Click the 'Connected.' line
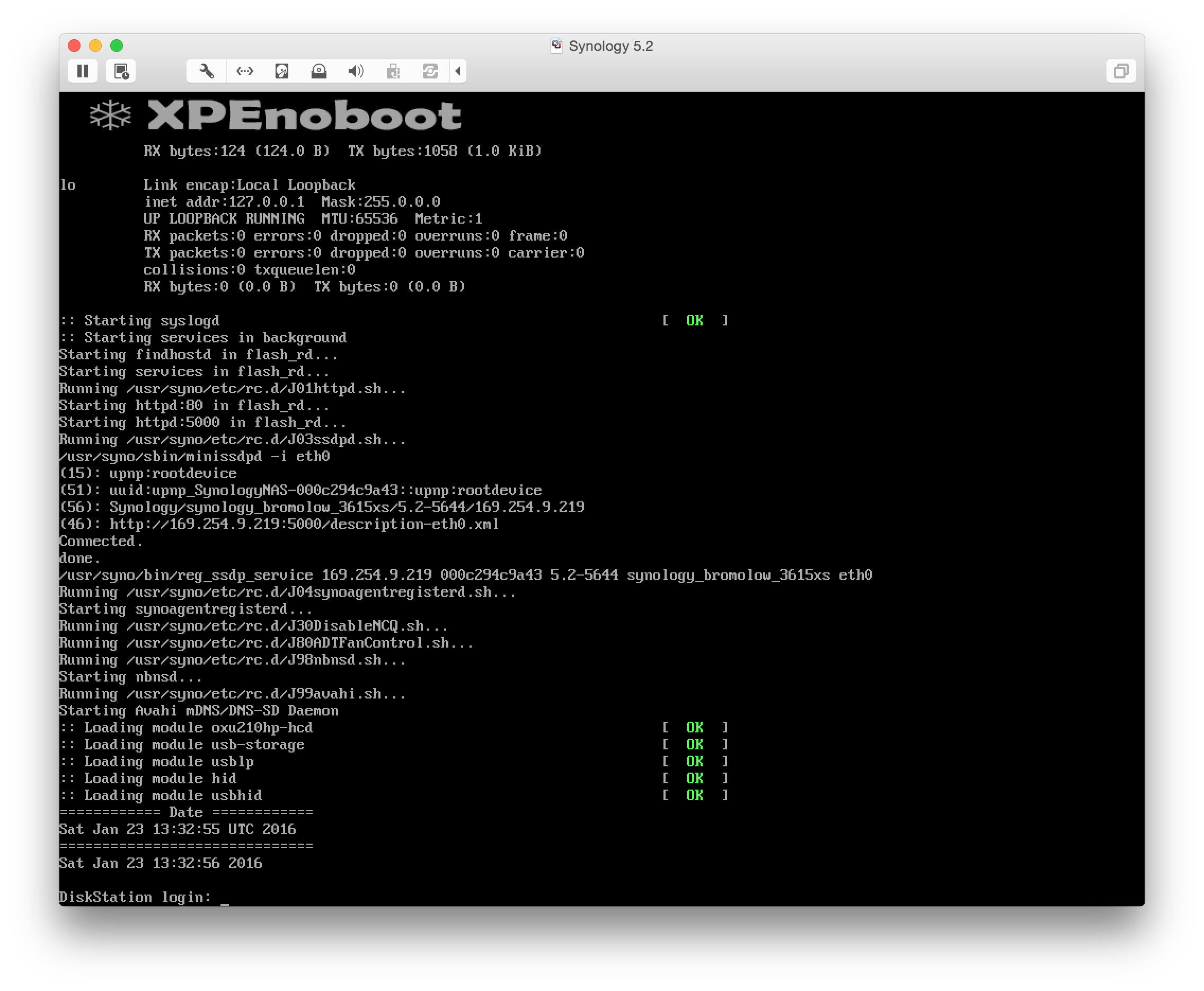The height and width of the screenshot is (991, 1204). point(101,541)
